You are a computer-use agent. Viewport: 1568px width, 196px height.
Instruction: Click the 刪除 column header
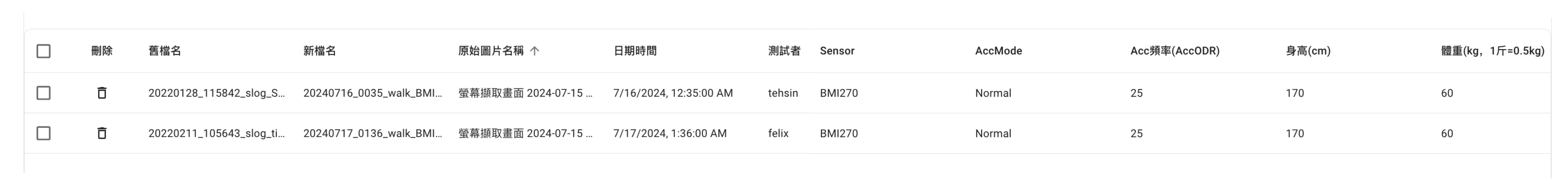102,51
